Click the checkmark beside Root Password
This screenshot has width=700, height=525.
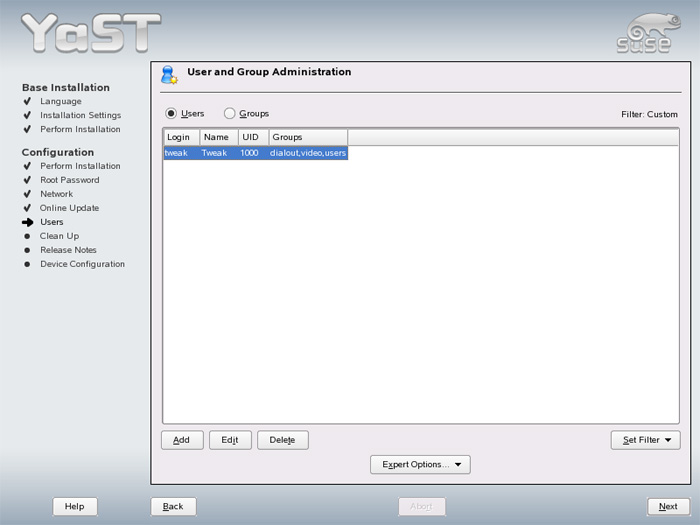[27, 180]
